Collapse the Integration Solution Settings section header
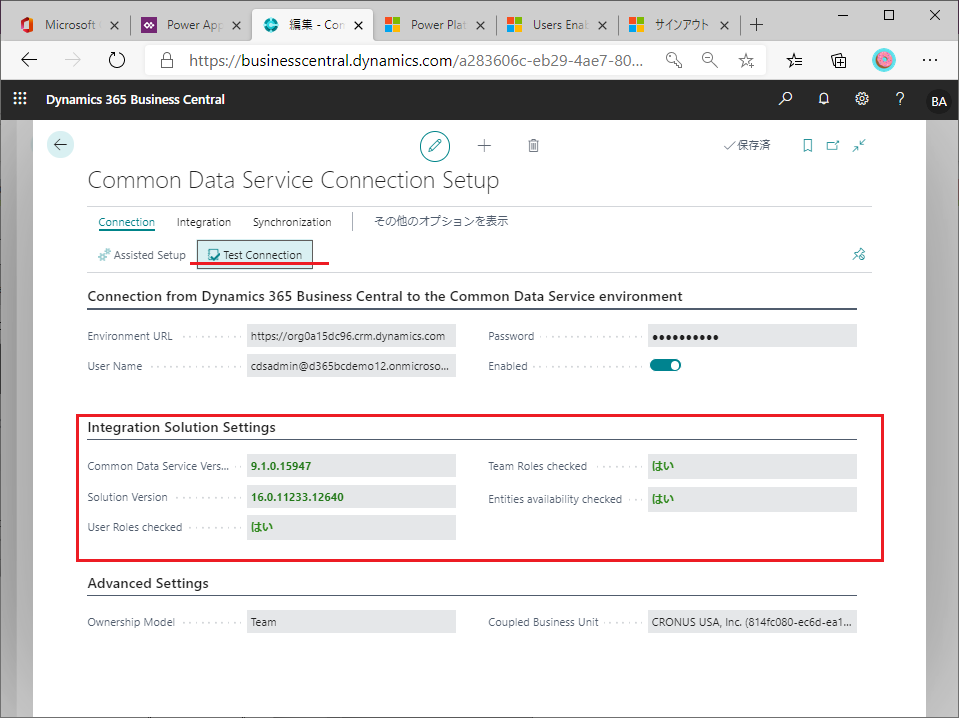Screen dimensions: 959x718 [x=181, y=427]
